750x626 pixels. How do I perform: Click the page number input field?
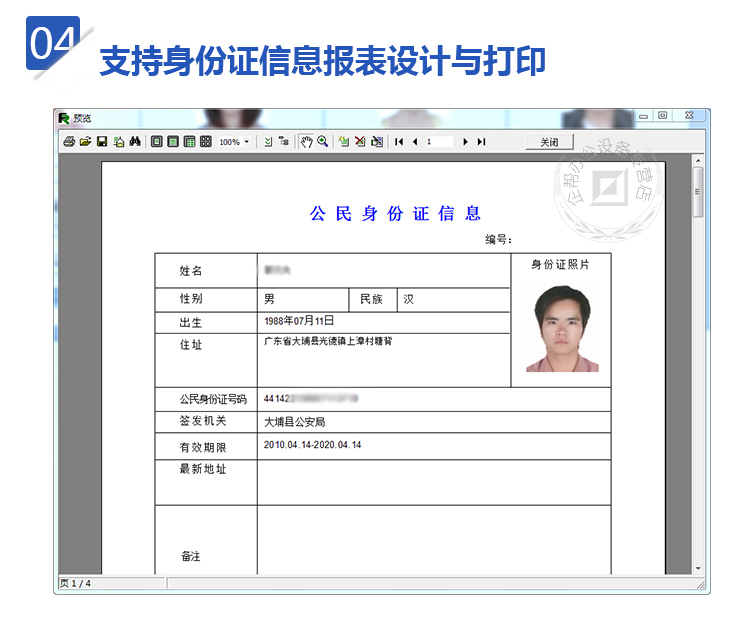439,142
